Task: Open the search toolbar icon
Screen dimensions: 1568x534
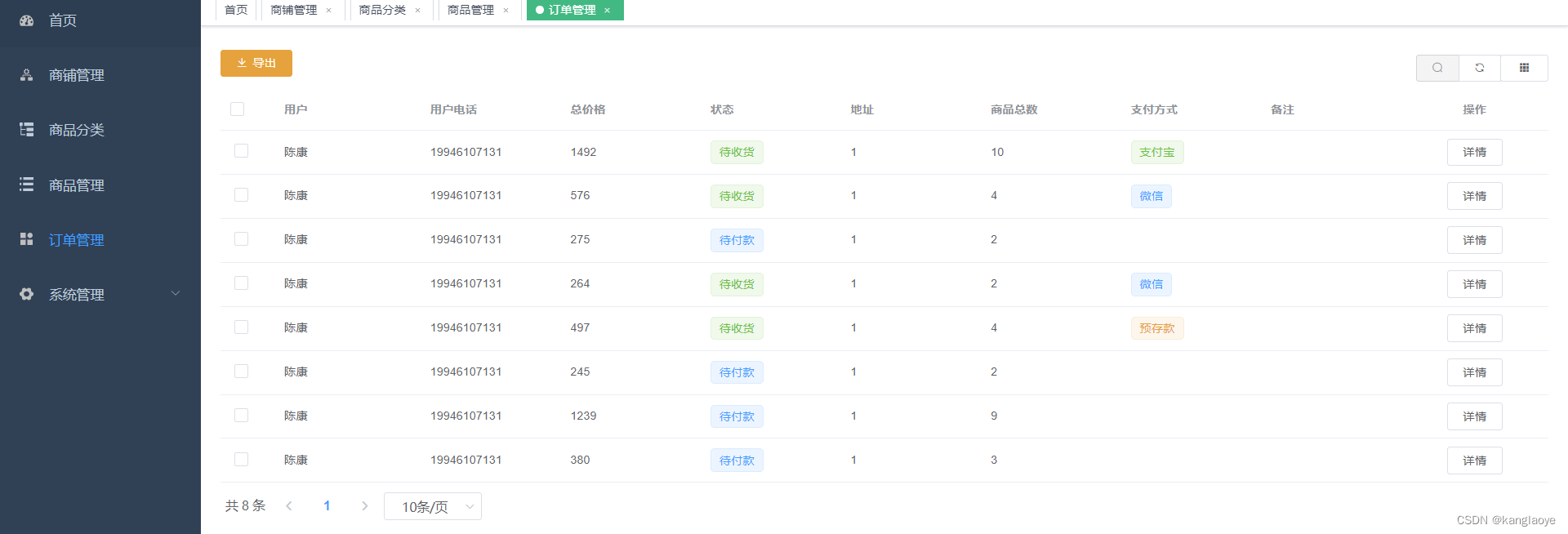Action: (x=1437, y=68)
